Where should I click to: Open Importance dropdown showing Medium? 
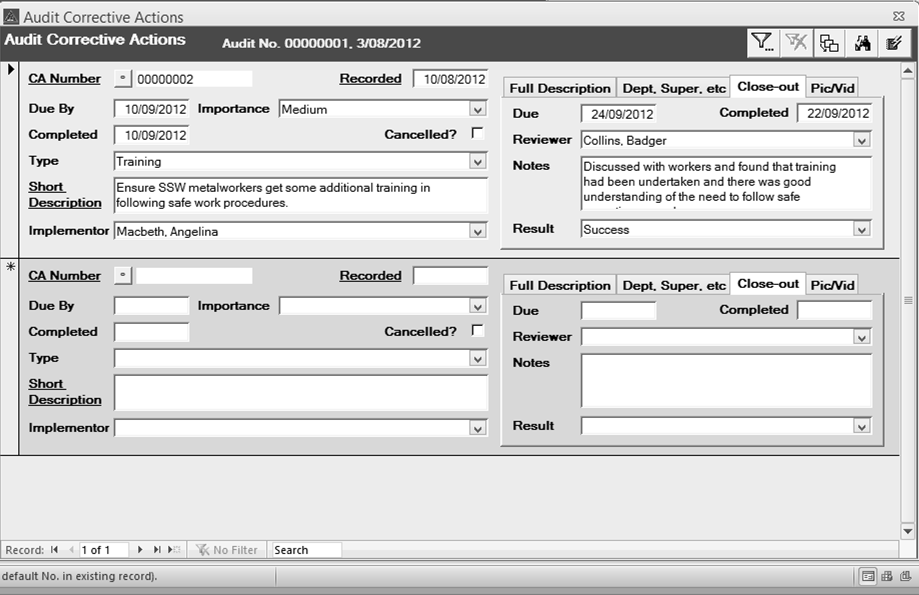(478, 110)
